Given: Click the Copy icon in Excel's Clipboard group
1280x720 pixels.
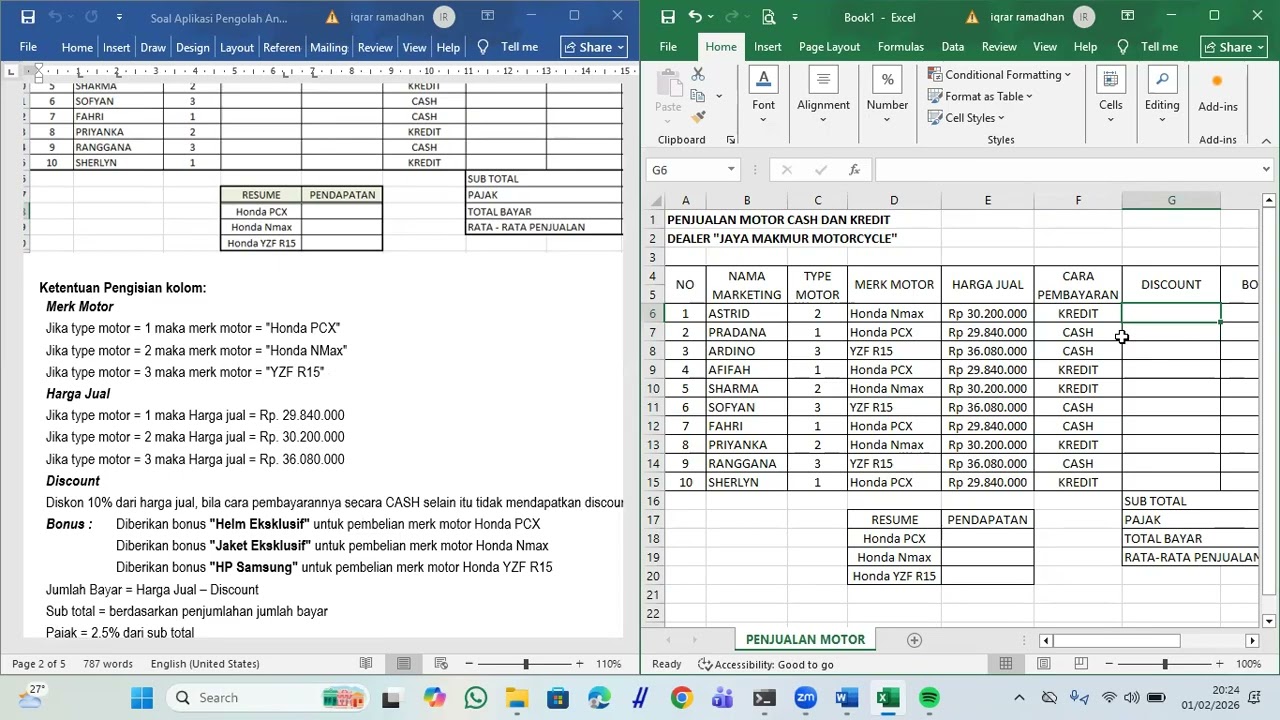Looking at the screenshot, I should tap(698, 97).
